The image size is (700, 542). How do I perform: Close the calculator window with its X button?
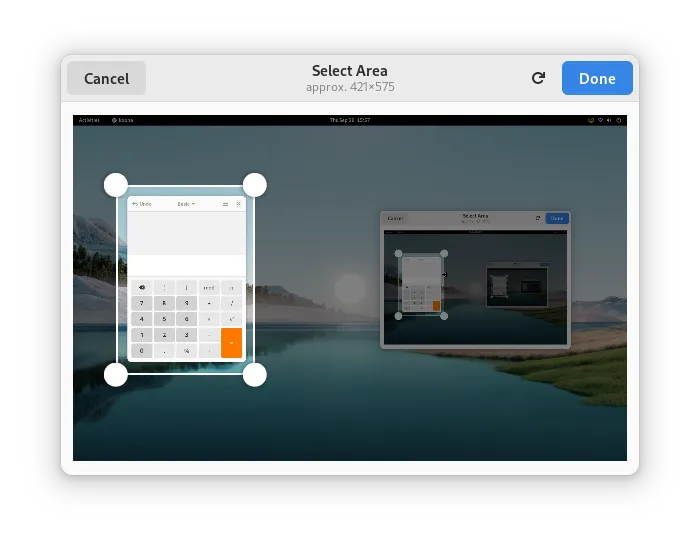click(x=238, y=204)
